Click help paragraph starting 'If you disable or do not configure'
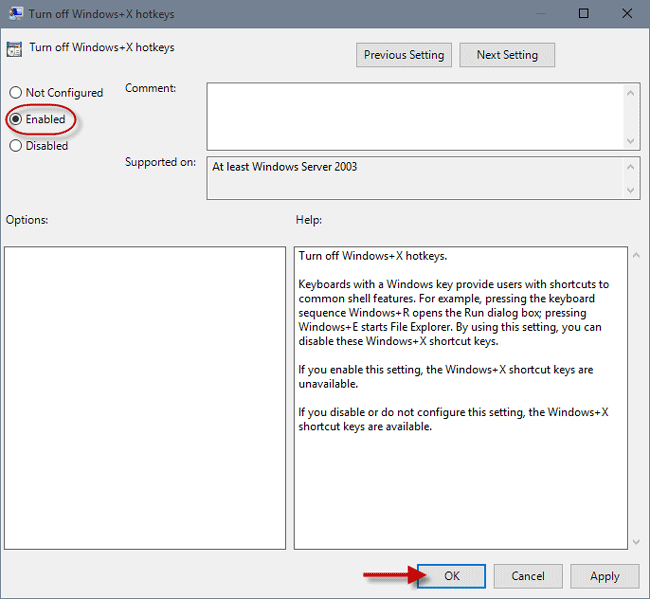 pyautogui.click(x=453, y=419)
